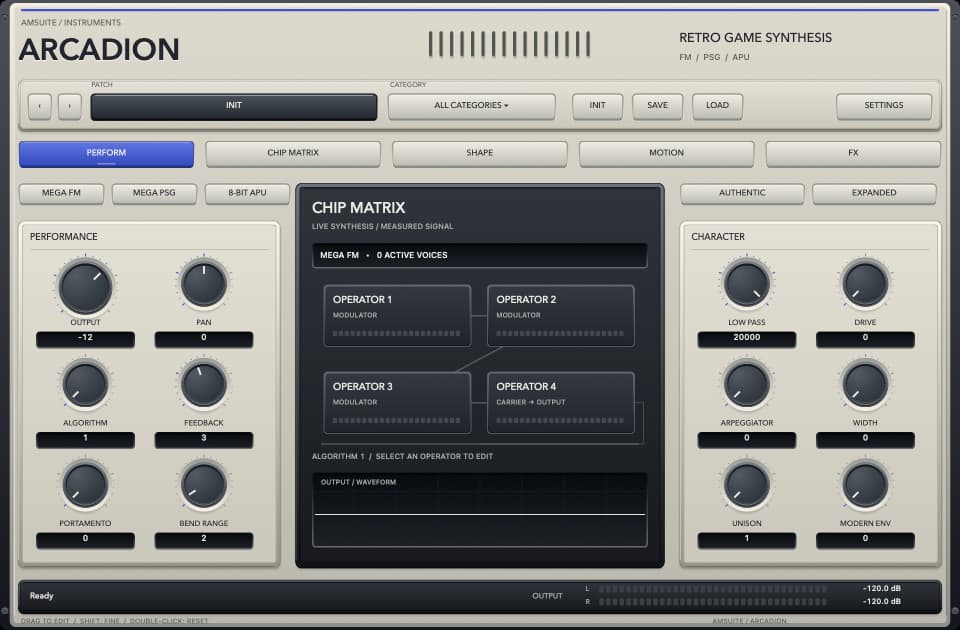The width and height of the screenshot is (960, 630).
Task: Open the ALL CATEGORIES dropdown
Action: point(471,106)
